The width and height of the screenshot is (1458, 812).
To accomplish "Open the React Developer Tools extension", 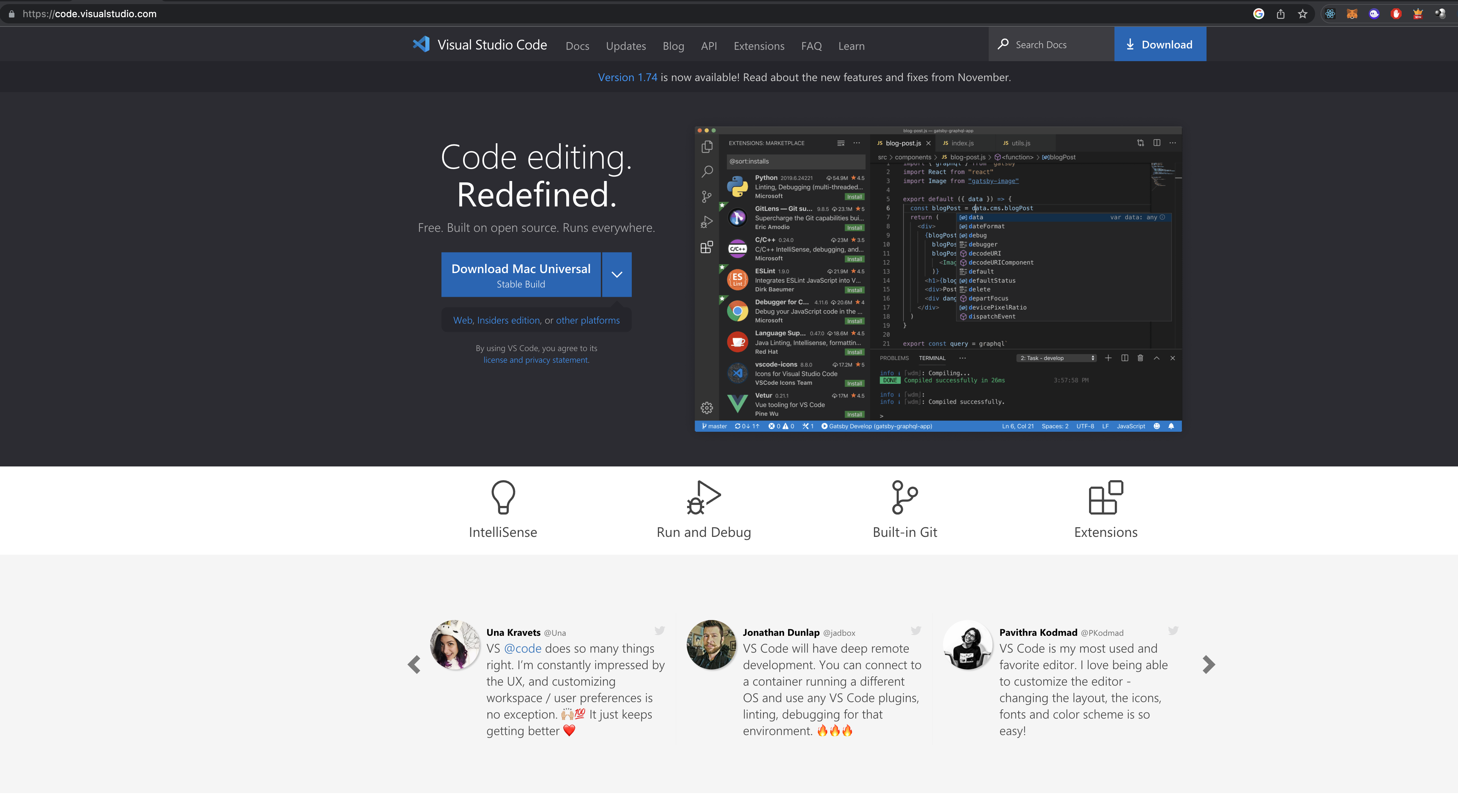I will [1330, 14].
